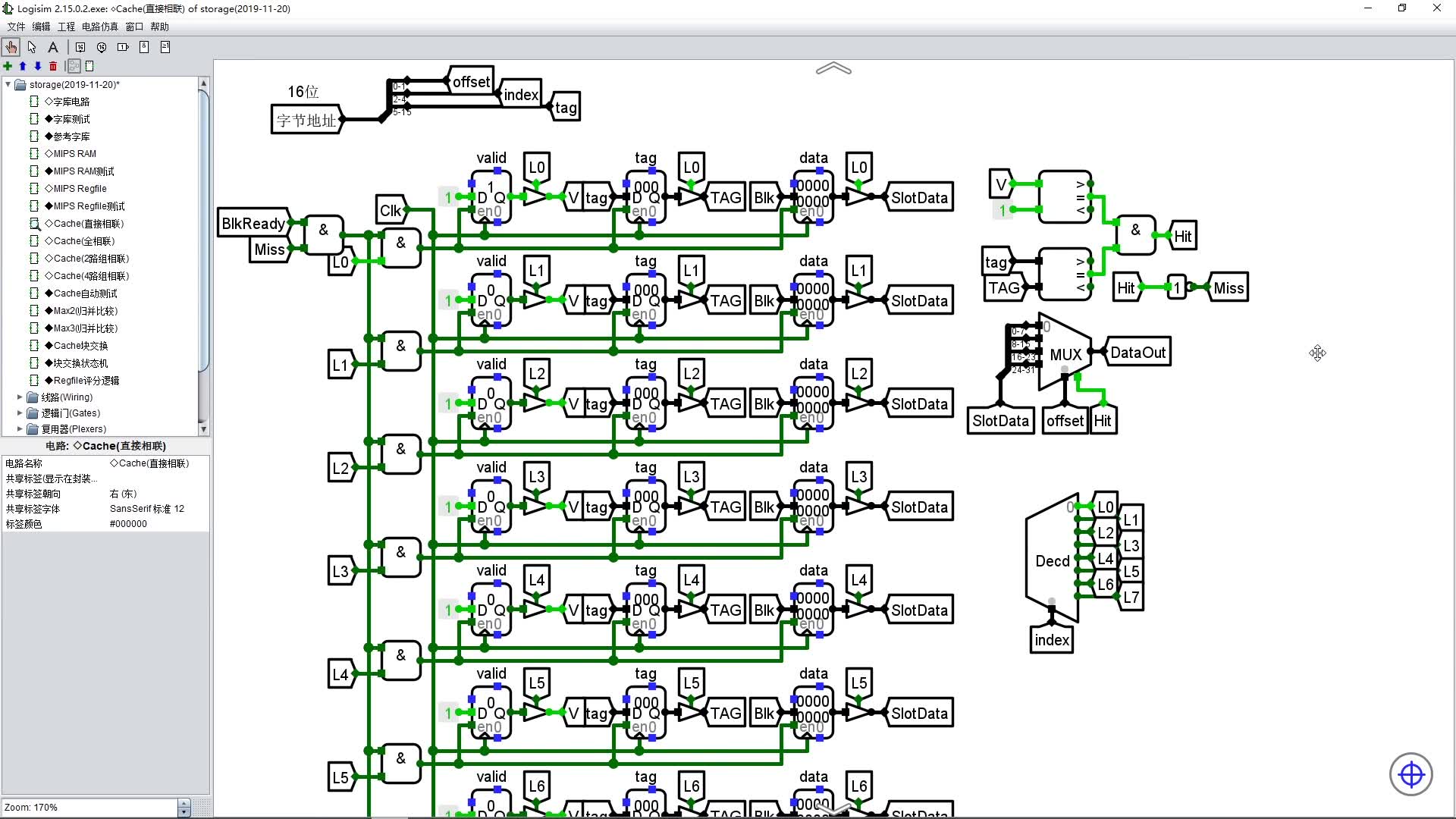Screen dimensions: 1456x819
Task: Open the 电路仿真 menu
Action: pos(99,27)
